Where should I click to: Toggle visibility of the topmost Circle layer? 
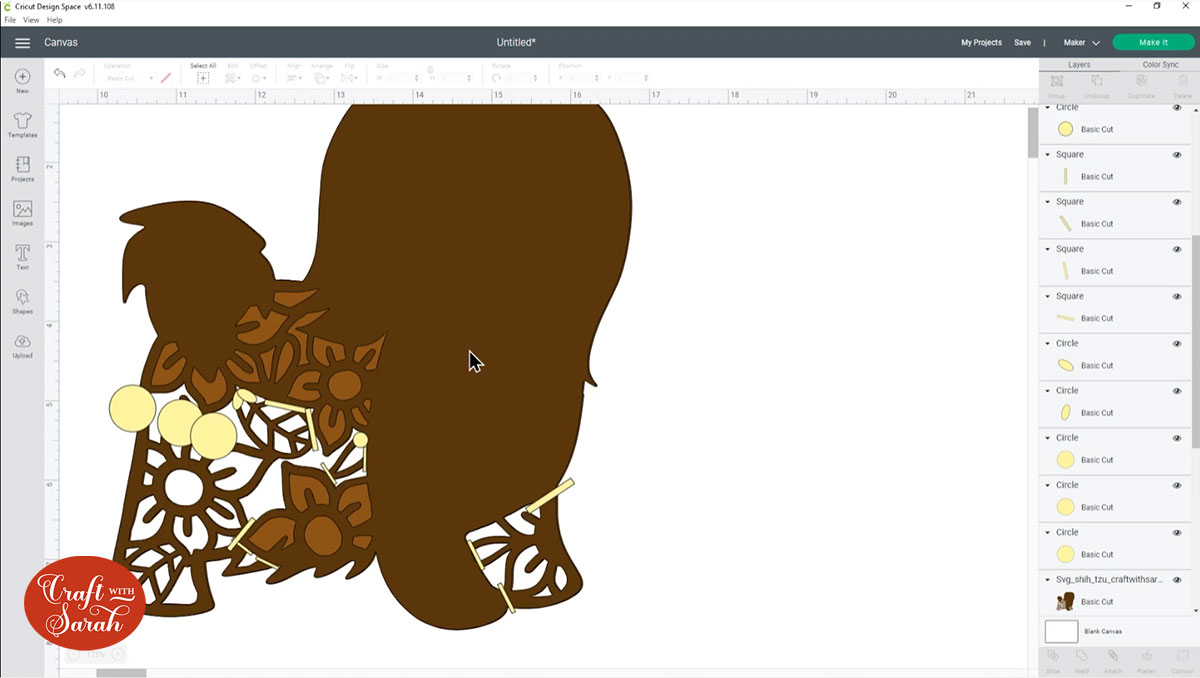1178,107
